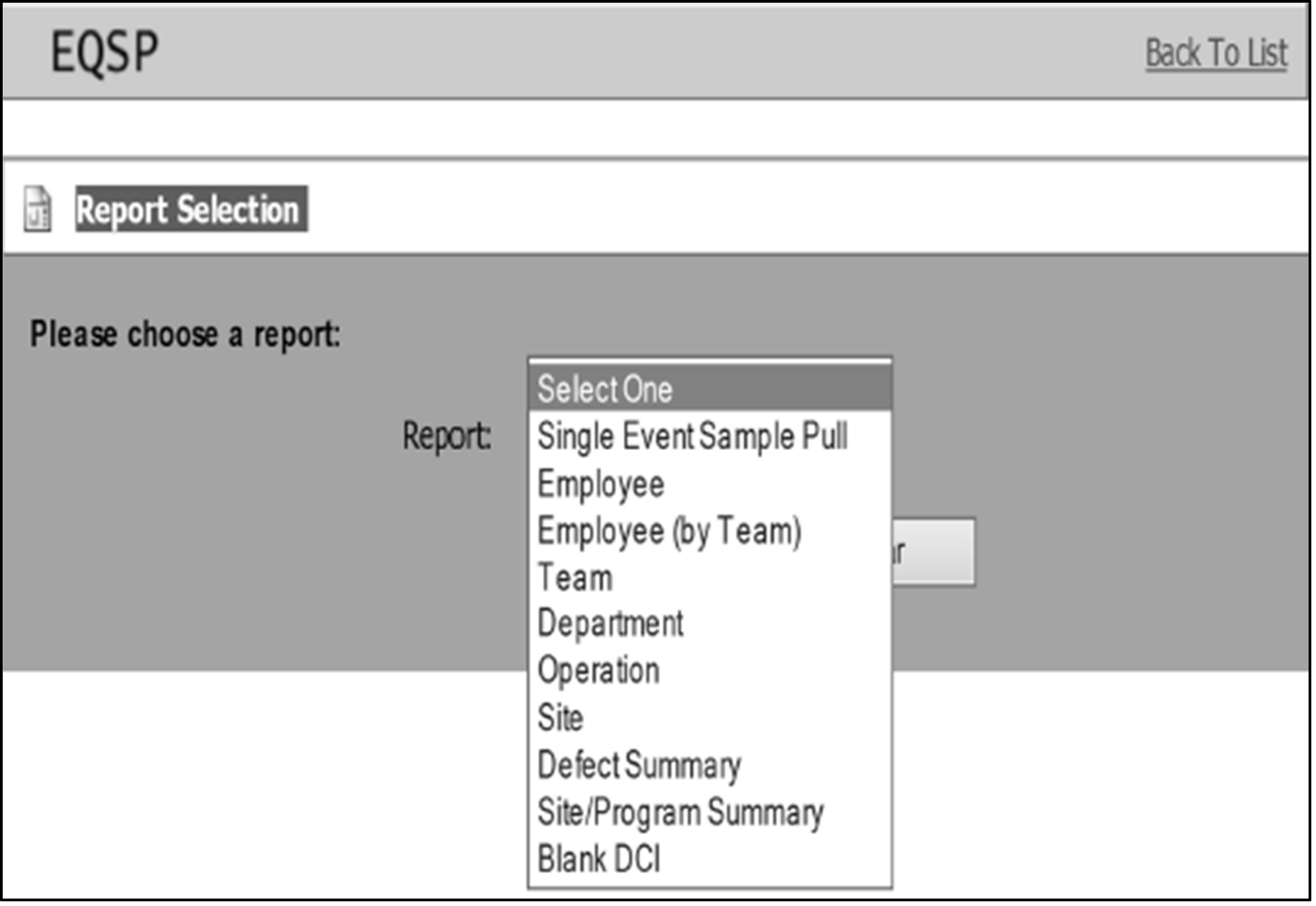Click the Please choose a report prompt

186,335
